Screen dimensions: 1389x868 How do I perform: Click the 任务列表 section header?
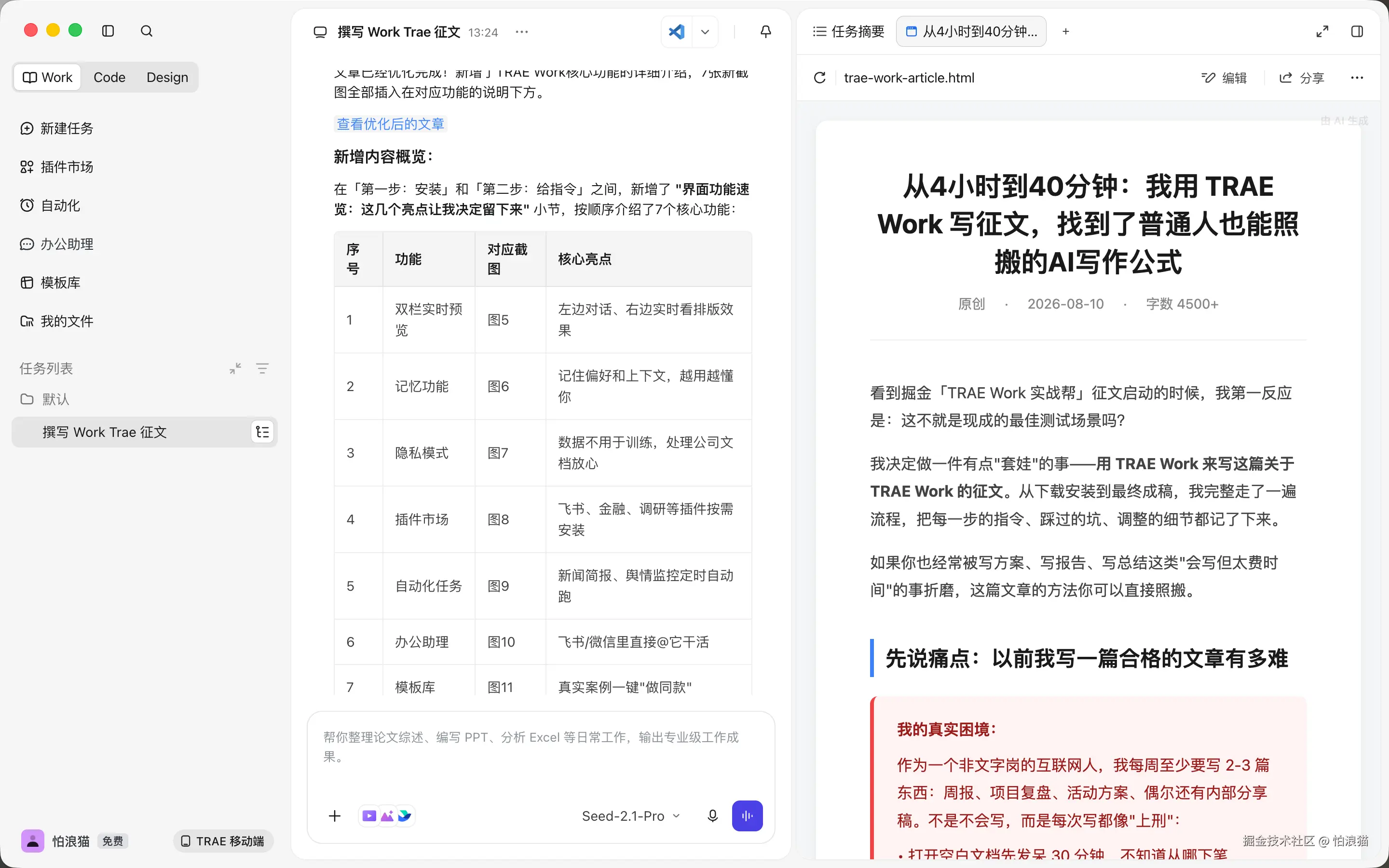(46, 368)
